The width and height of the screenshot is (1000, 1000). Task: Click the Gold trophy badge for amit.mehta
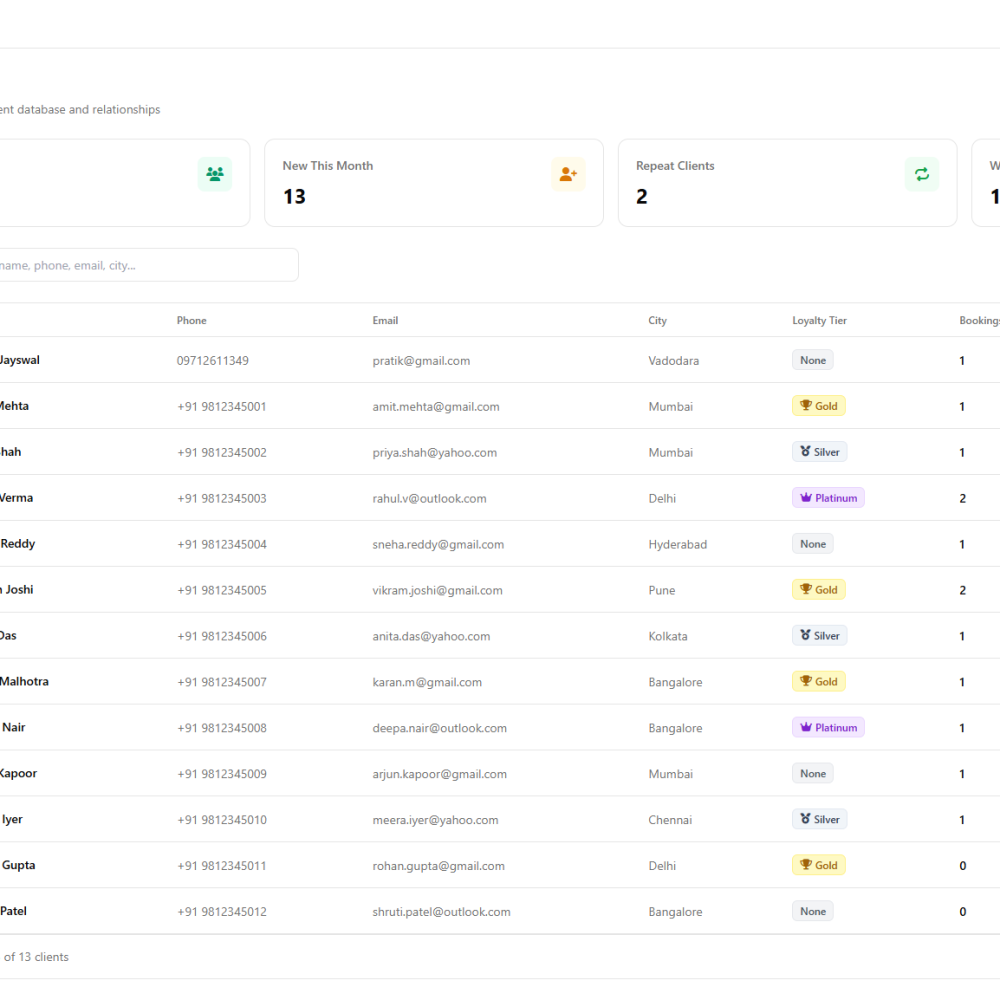point(819,406)
